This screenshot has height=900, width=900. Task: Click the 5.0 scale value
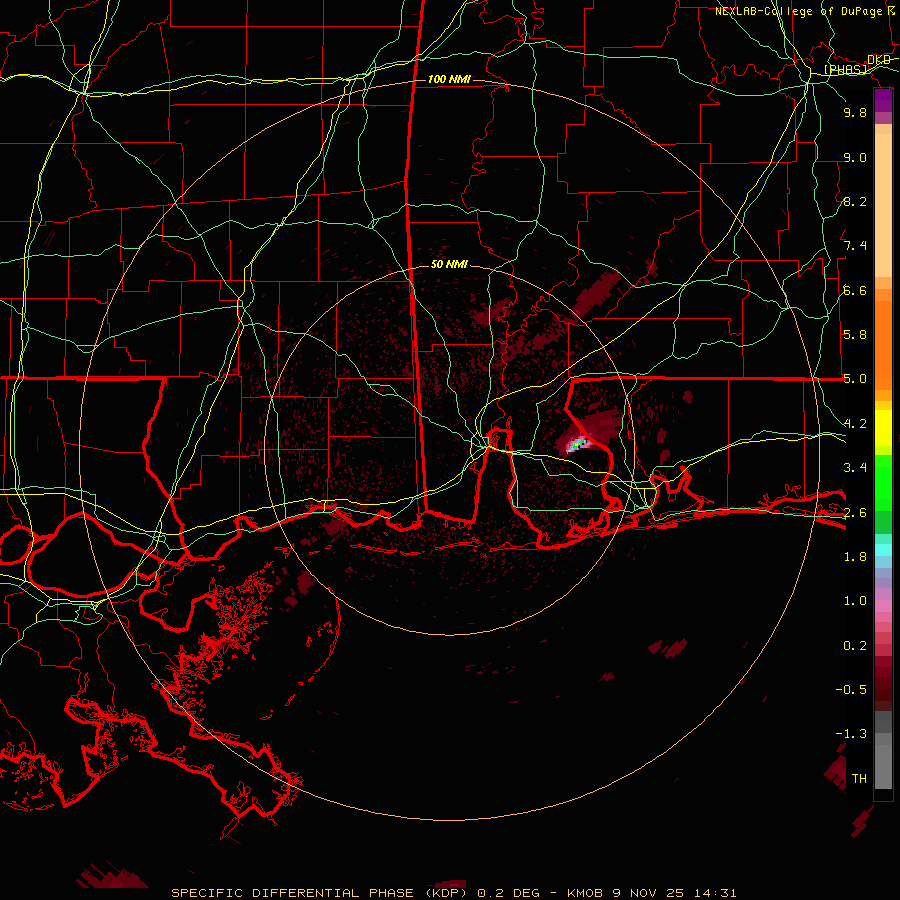[855, 379]
